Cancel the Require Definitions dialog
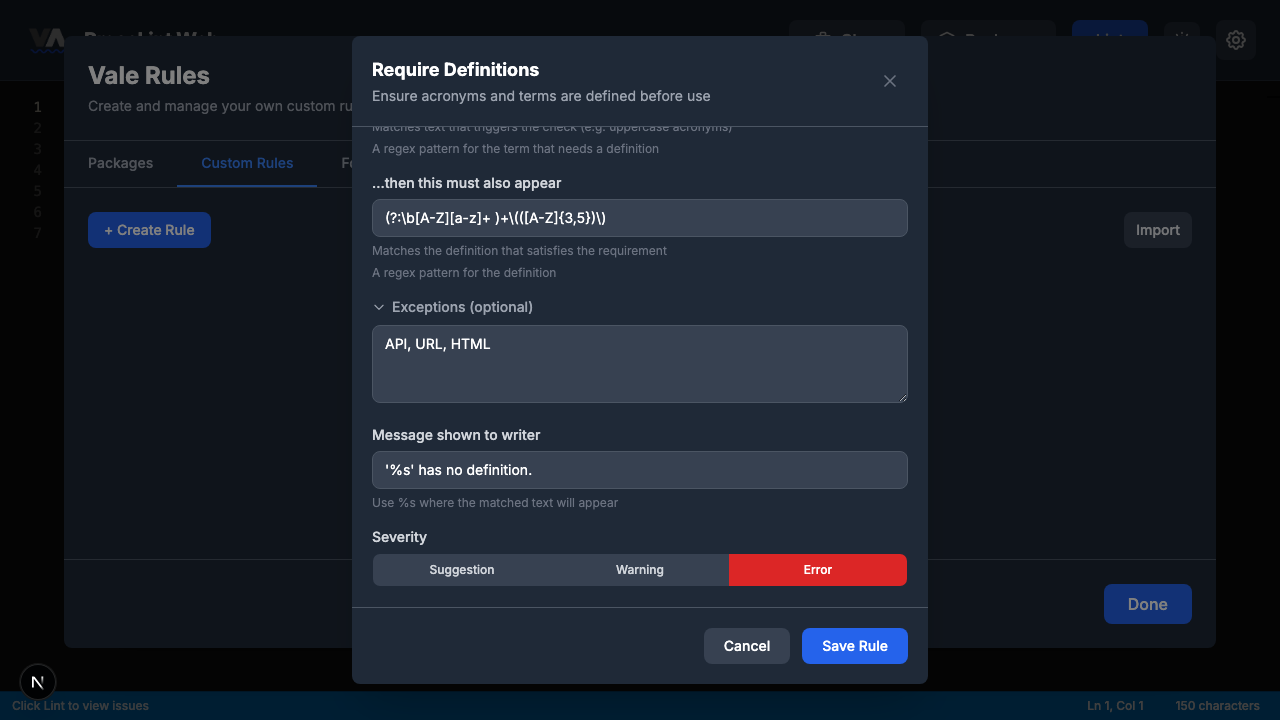The image size is (1280, 720). pyautogui.click(x=746, y=645)
